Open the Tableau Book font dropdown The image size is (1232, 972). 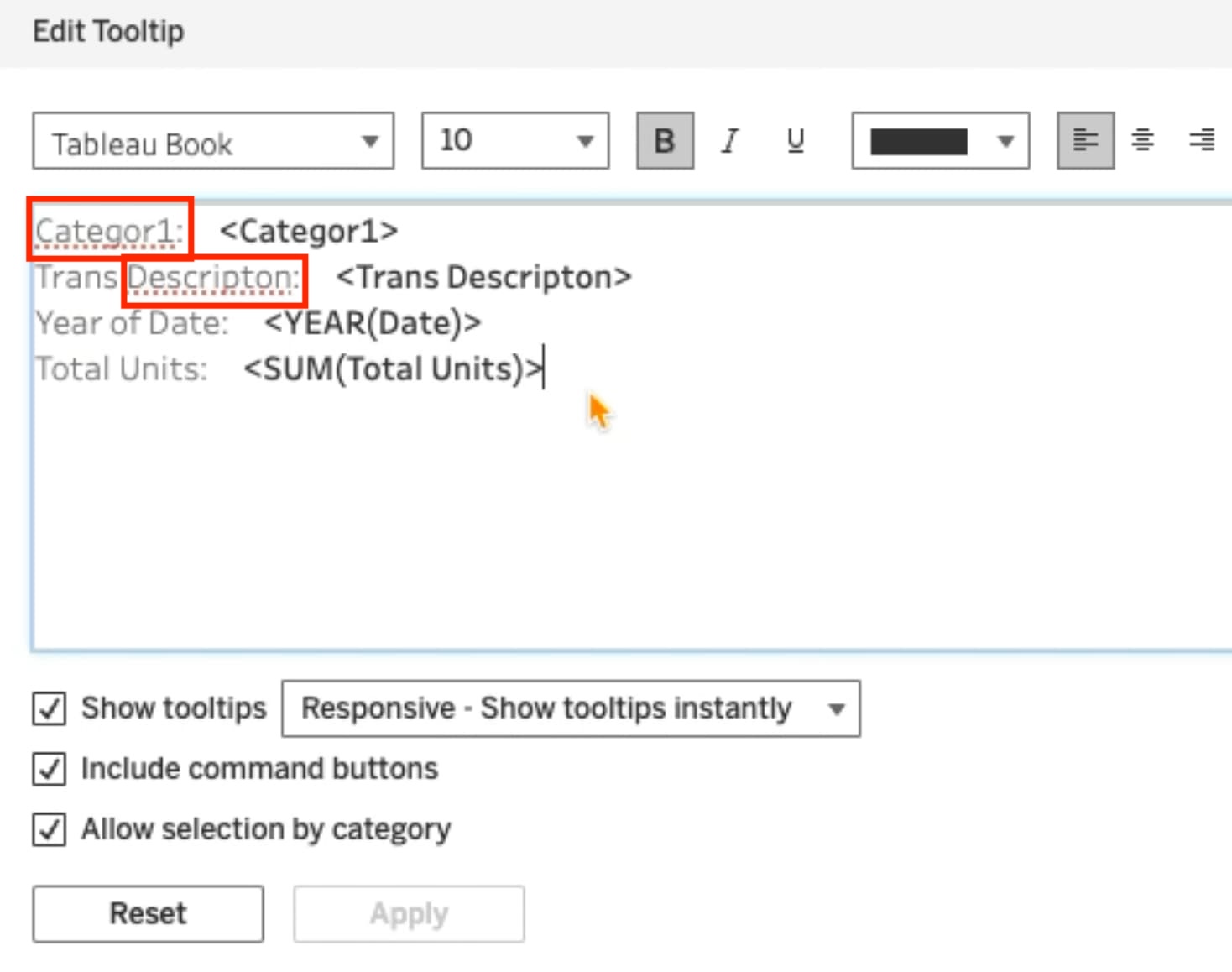213,142
